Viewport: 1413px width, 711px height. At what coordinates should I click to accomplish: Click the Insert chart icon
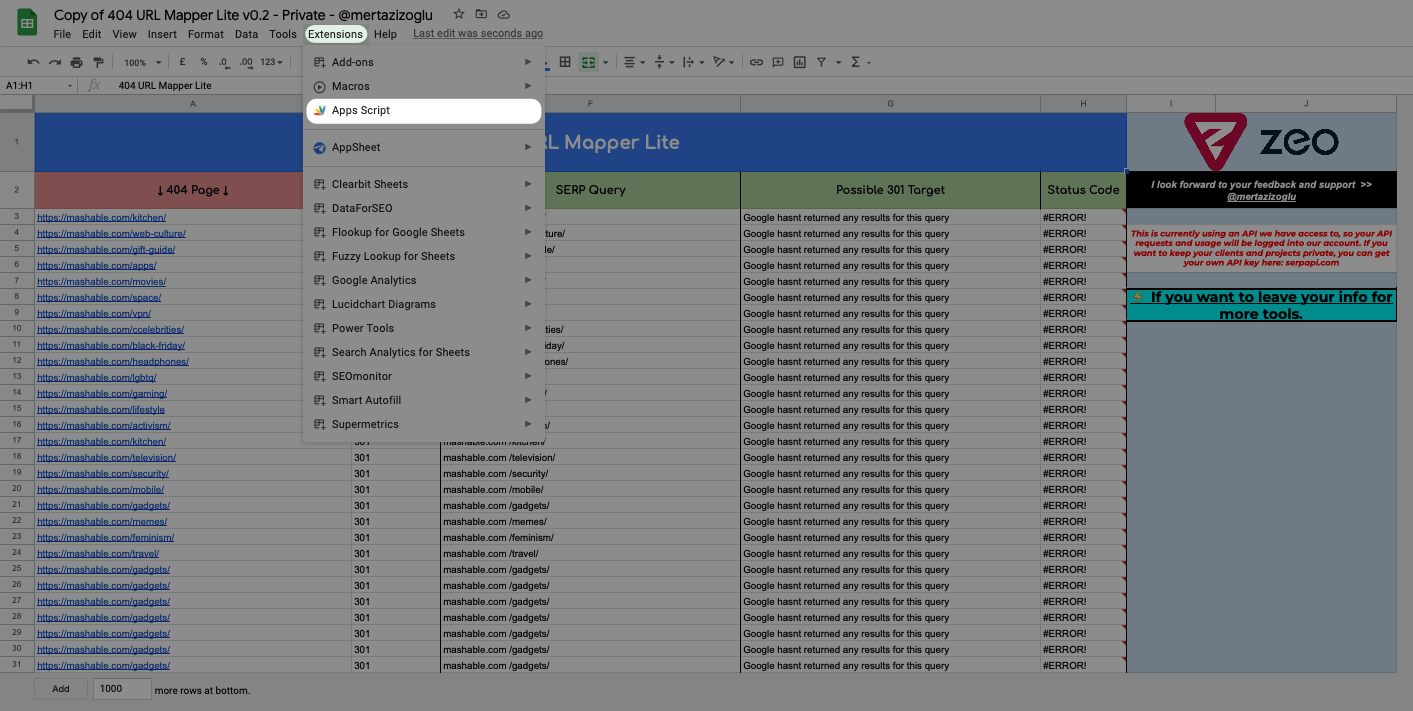pyautogui.click(x=799, y=62)
